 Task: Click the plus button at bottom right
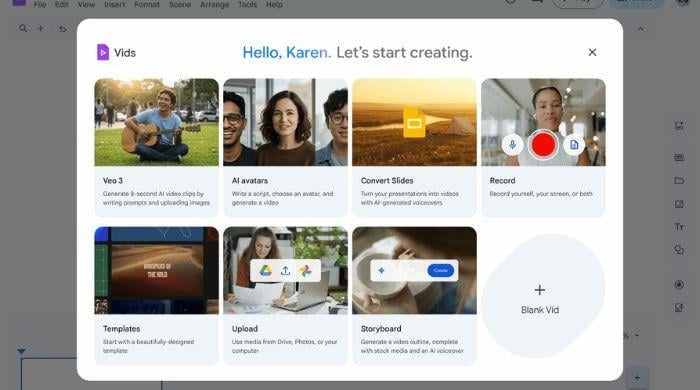[x=637, y=378]
